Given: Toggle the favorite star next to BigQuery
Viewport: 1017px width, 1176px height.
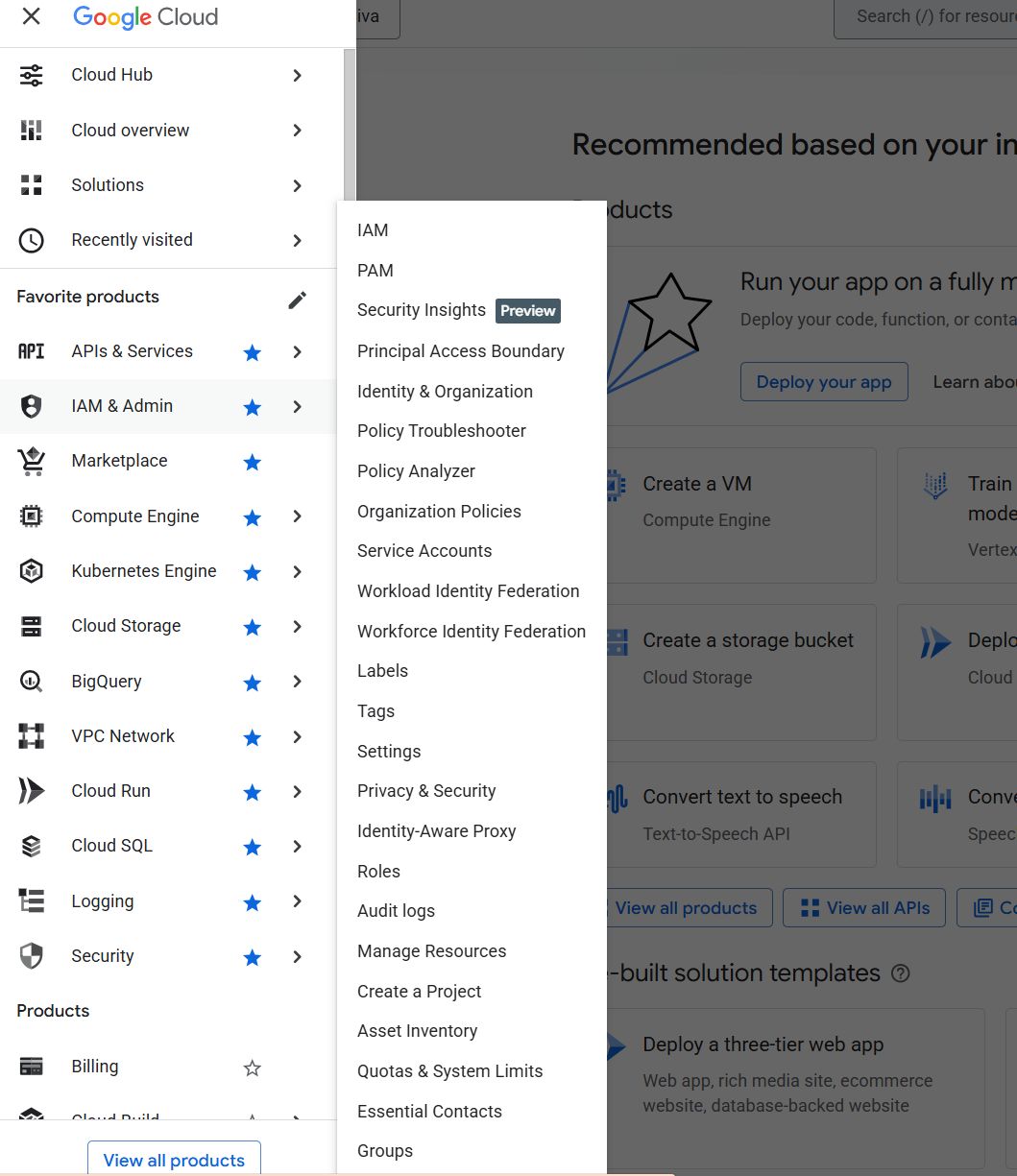Looking at the screenshot, I should [252, 682].
